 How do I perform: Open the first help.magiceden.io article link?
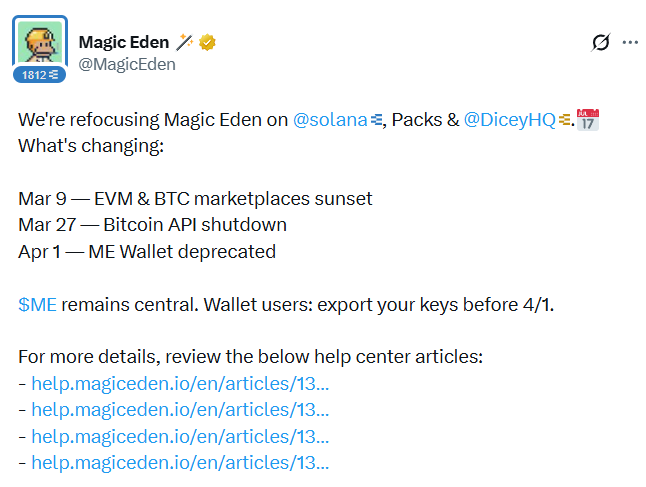tap(180, 383)
